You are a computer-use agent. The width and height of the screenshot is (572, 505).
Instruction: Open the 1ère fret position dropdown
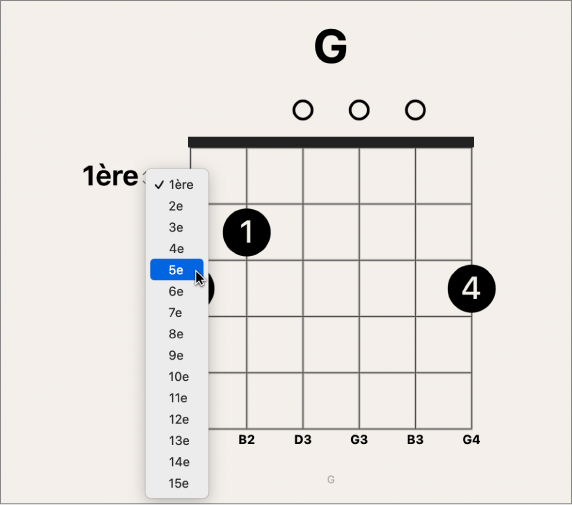click(113, 176)
